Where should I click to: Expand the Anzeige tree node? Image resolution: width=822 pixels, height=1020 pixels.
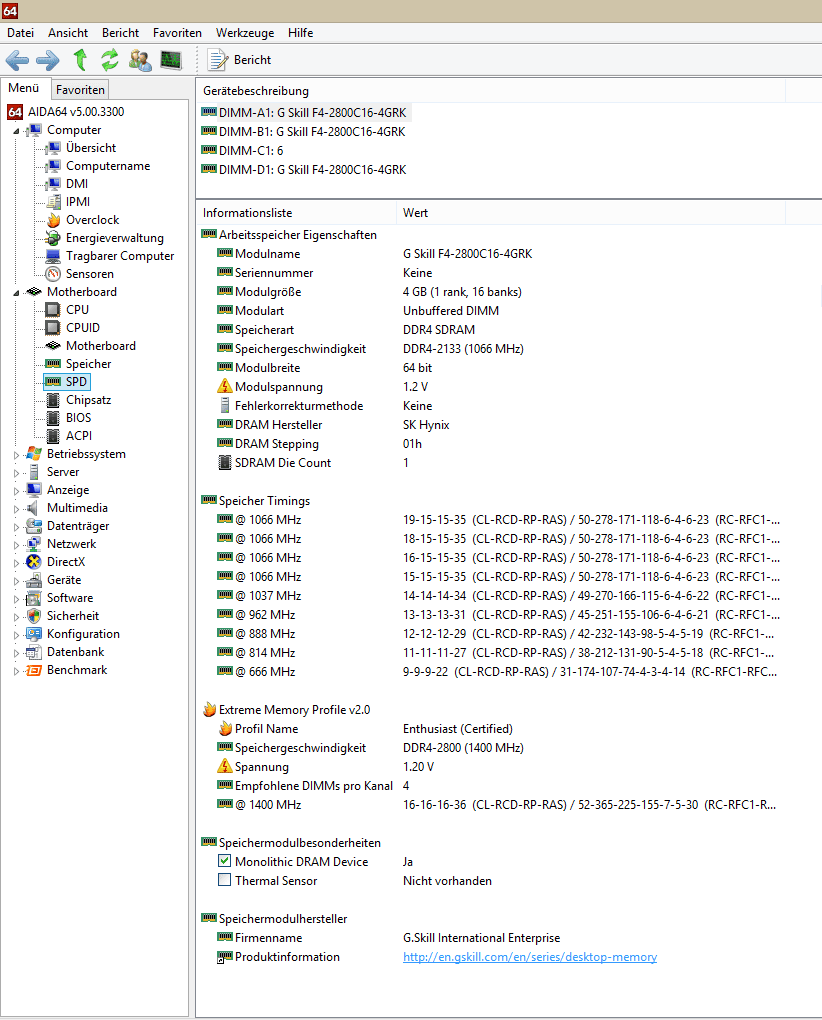[x=16, y=490]
